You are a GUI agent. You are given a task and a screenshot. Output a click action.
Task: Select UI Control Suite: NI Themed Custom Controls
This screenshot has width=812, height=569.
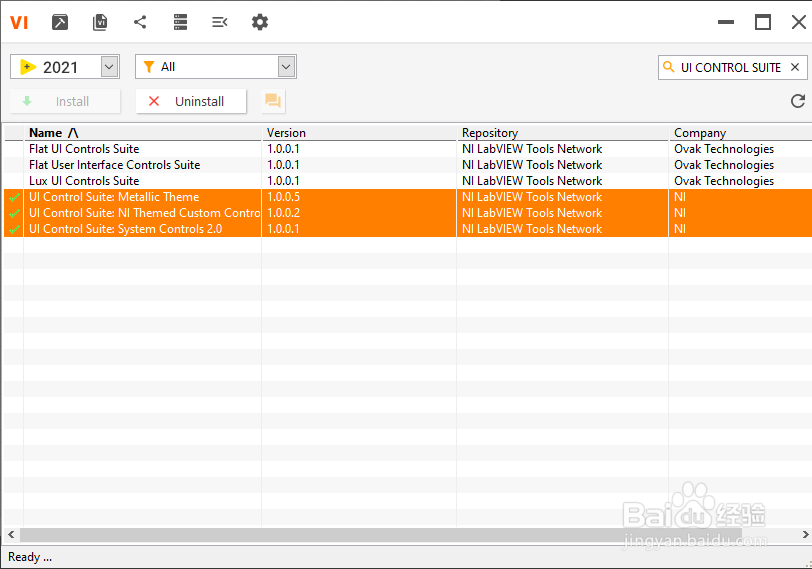408,213
